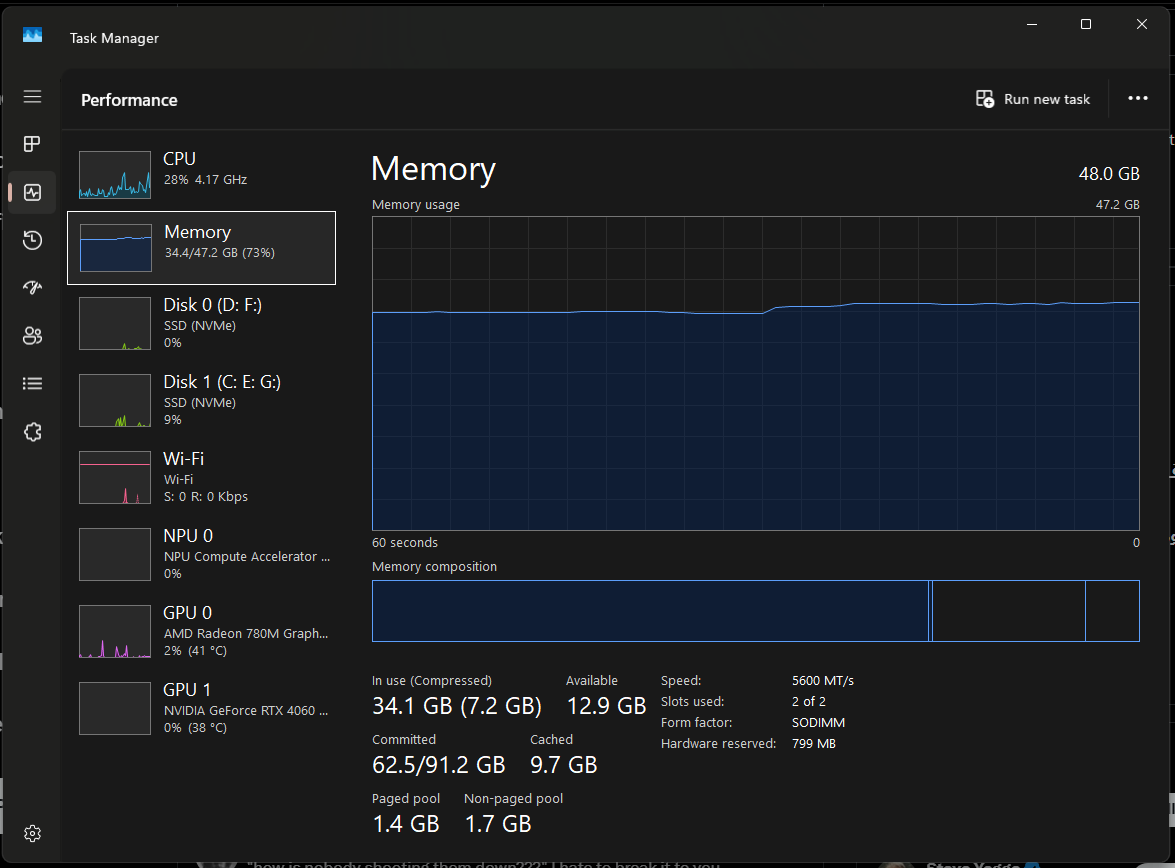Open the App history view icon
This screenshot has width=1175, height=868.
[x=32, y=240]
